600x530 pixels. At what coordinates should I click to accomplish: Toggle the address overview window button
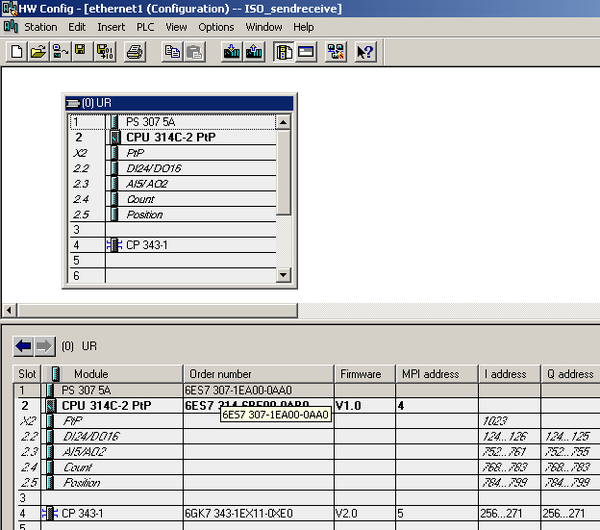click(x=305, y=52)
